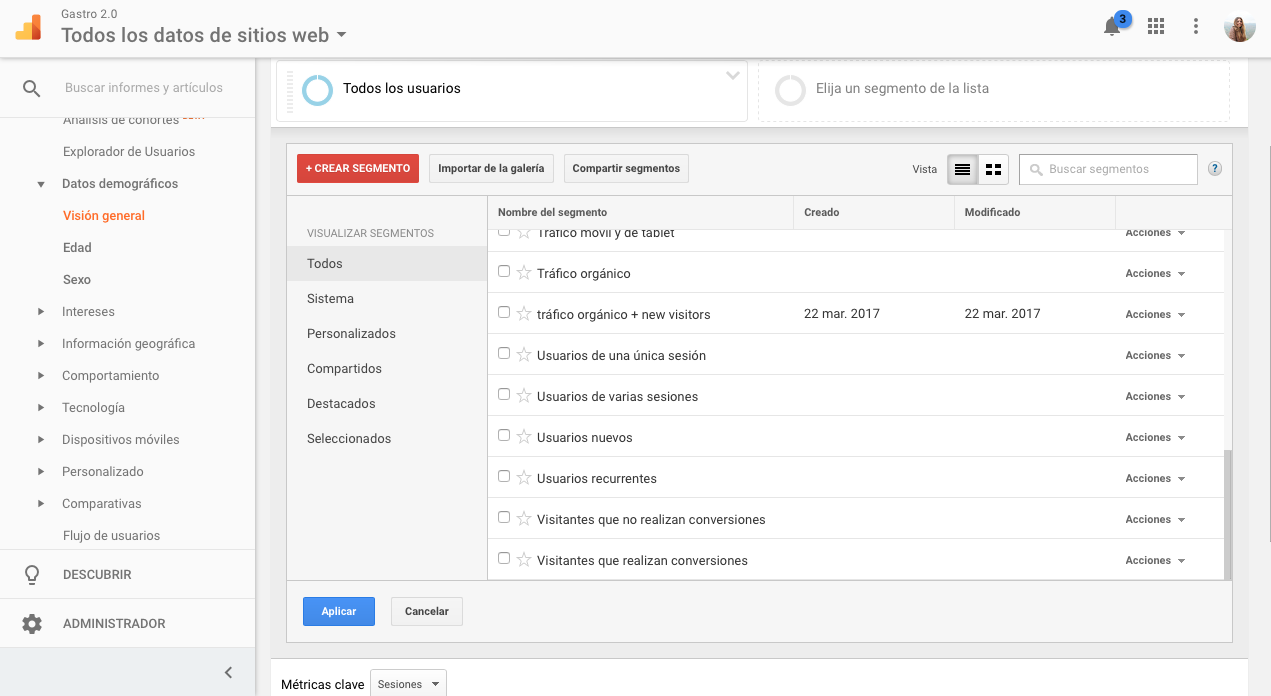1271x696 pixels.
Task: Click the notifications bell icon
Action: tap(1111, 27)
